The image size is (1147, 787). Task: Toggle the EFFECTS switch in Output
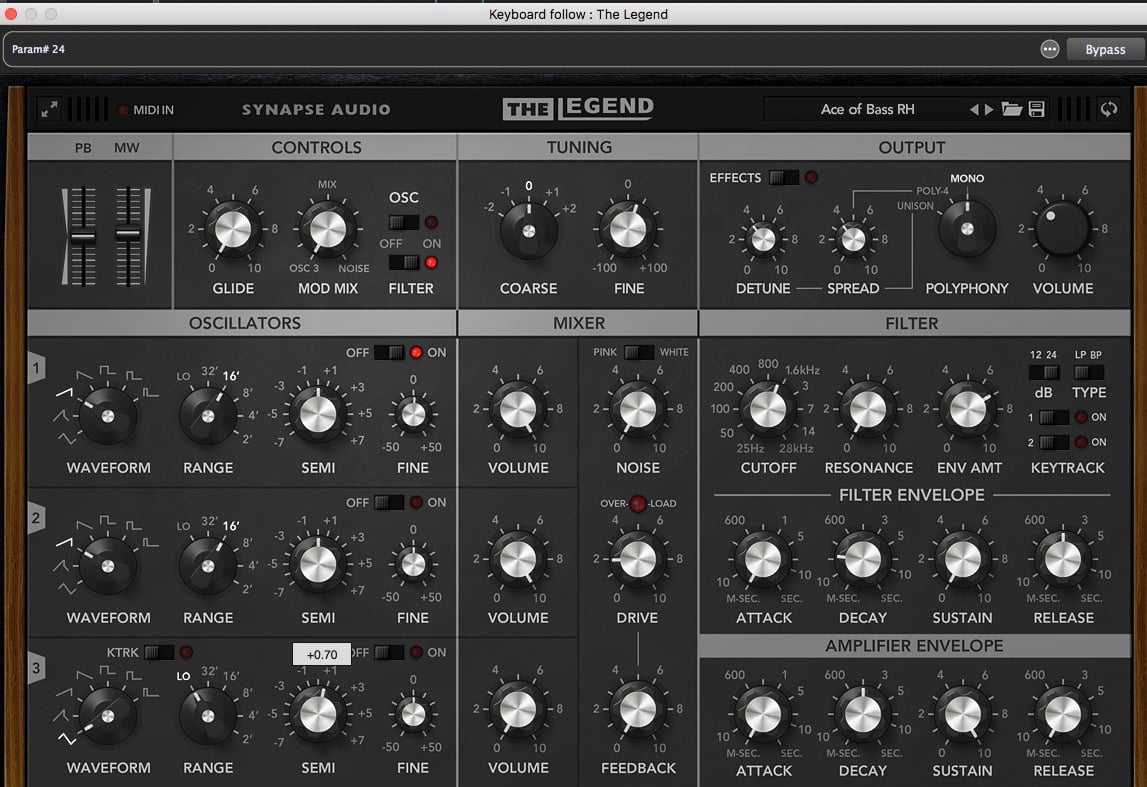[783, 177]
